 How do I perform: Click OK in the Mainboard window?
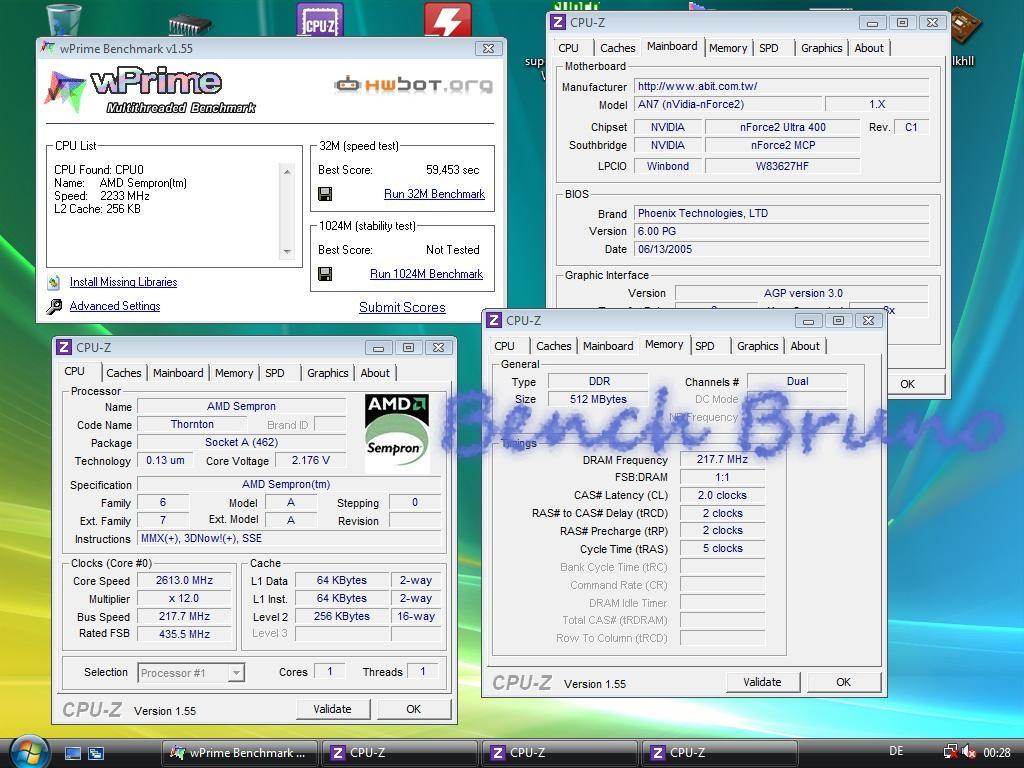(908, 384)
